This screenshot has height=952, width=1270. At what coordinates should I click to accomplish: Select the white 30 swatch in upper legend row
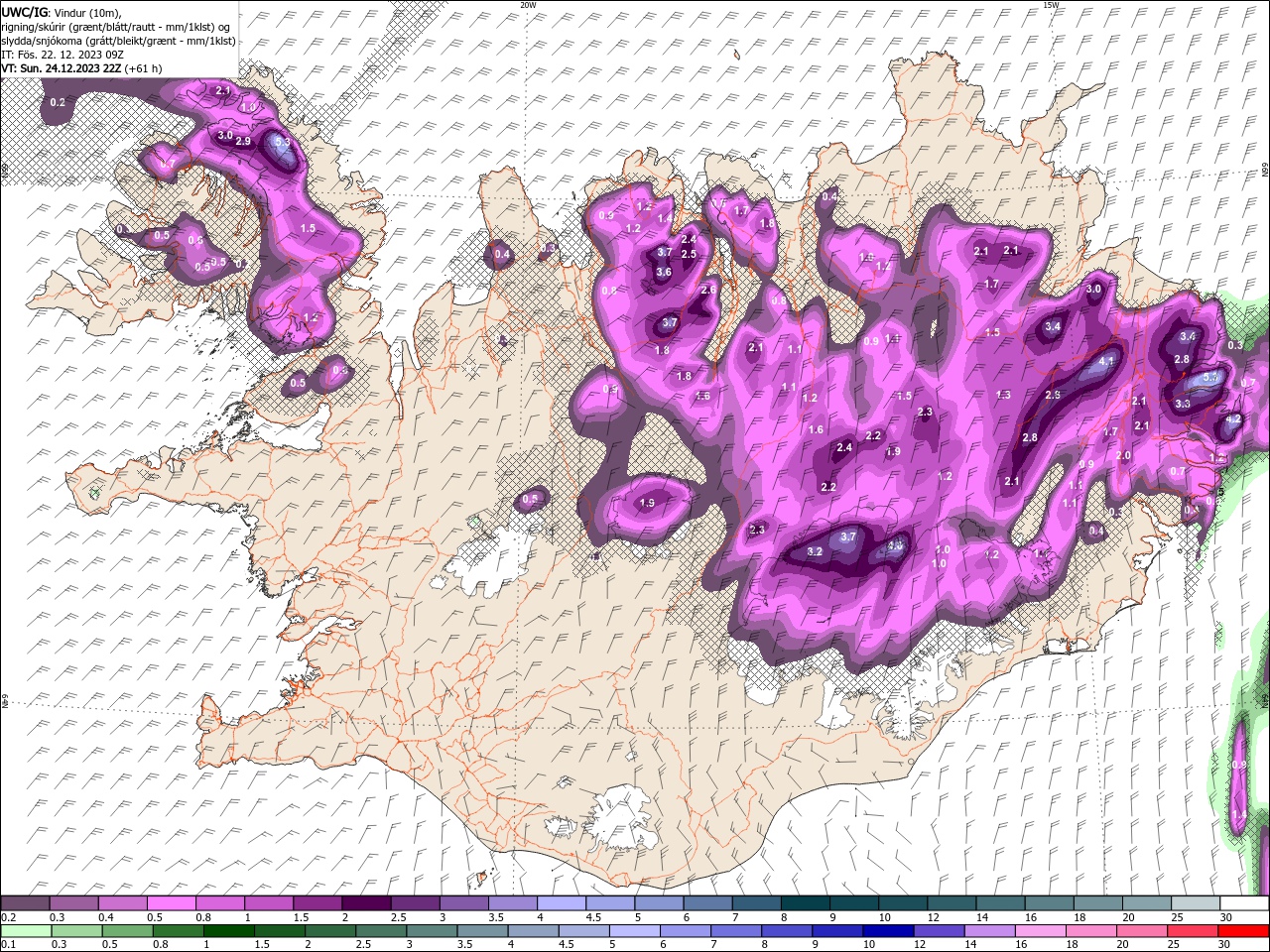click(x=1244, y=903)
